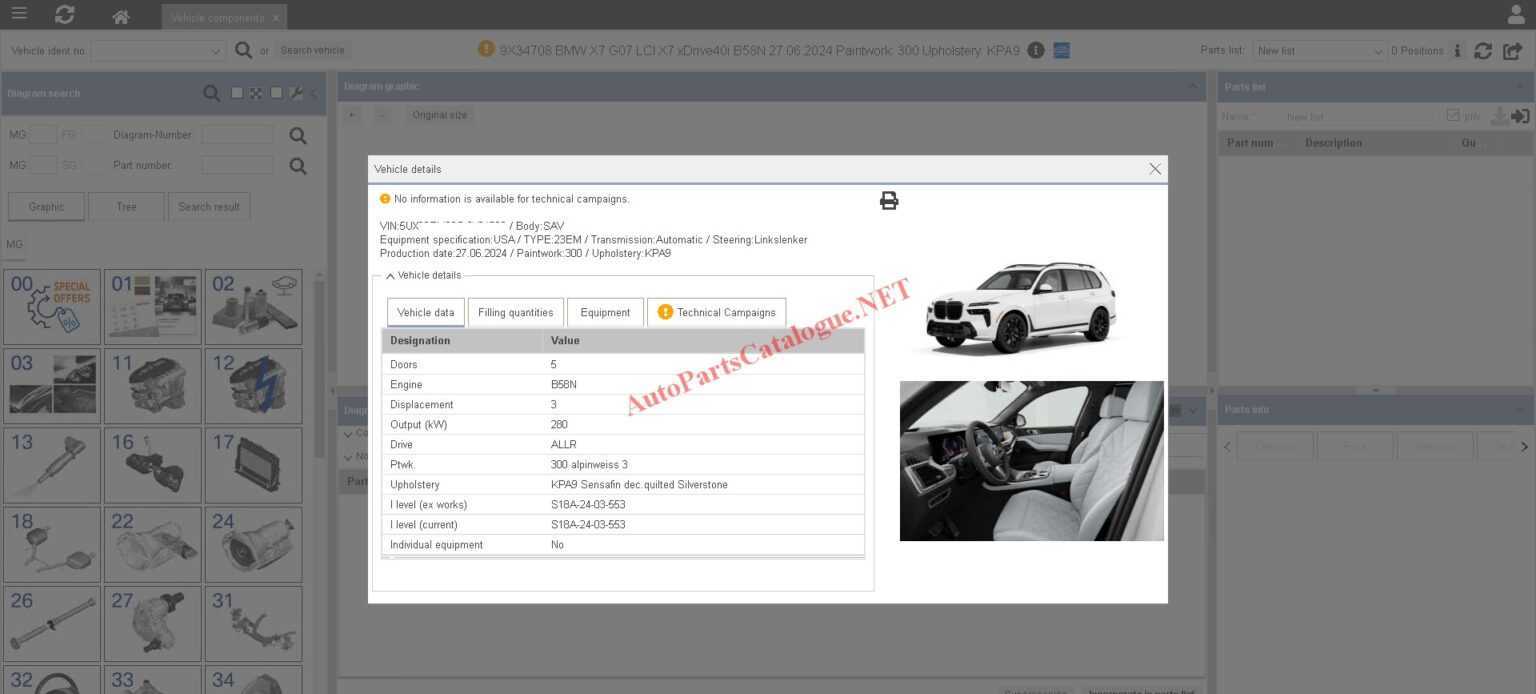Open the wrench settings icon in Diagram search

(x=297, y=93)
